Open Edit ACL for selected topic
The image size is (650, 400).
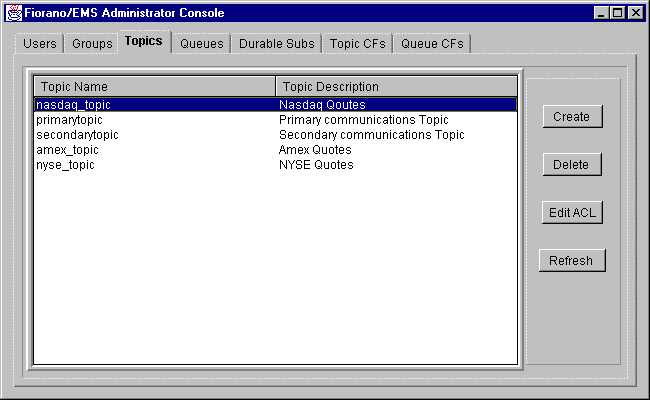pos(571,212)
